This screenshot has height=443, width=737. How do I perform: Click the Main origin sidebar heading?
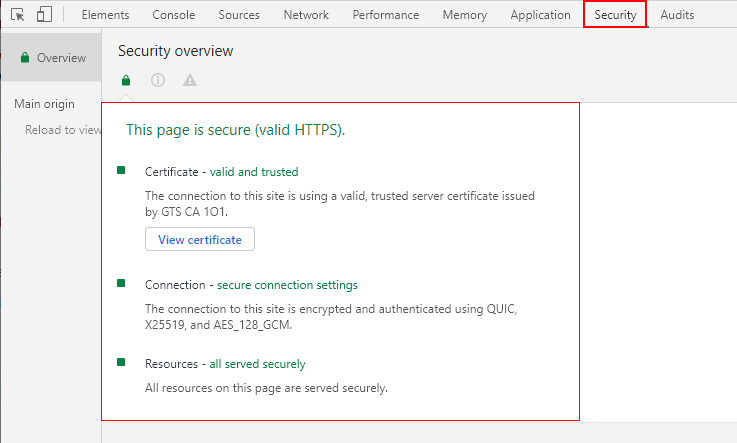point(46,104)
